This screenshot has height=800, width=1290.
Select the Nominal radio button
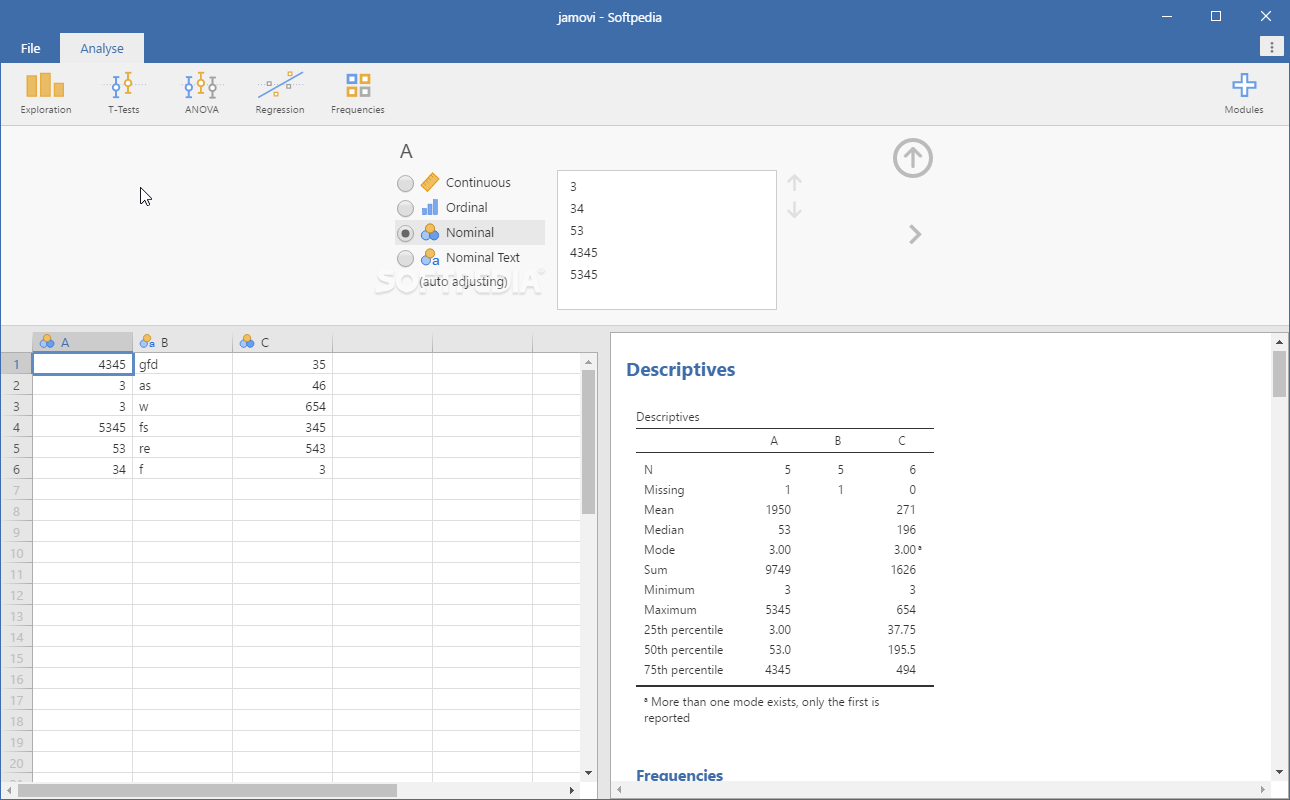405,233
